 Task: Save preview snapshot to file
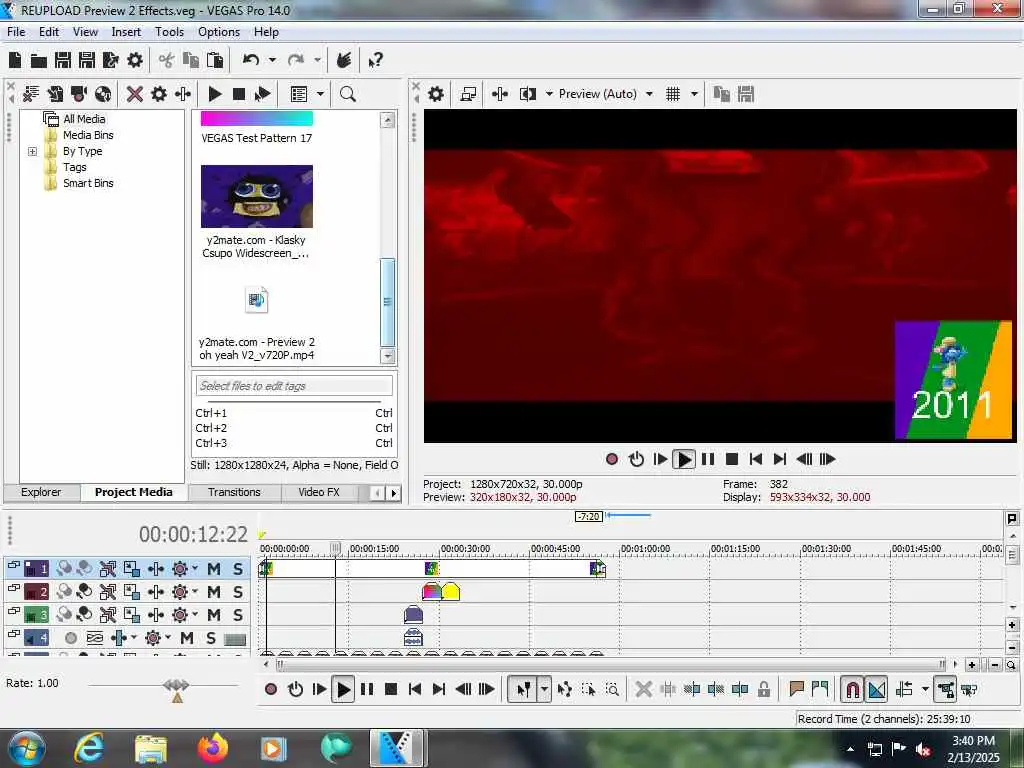click(746, 94)
